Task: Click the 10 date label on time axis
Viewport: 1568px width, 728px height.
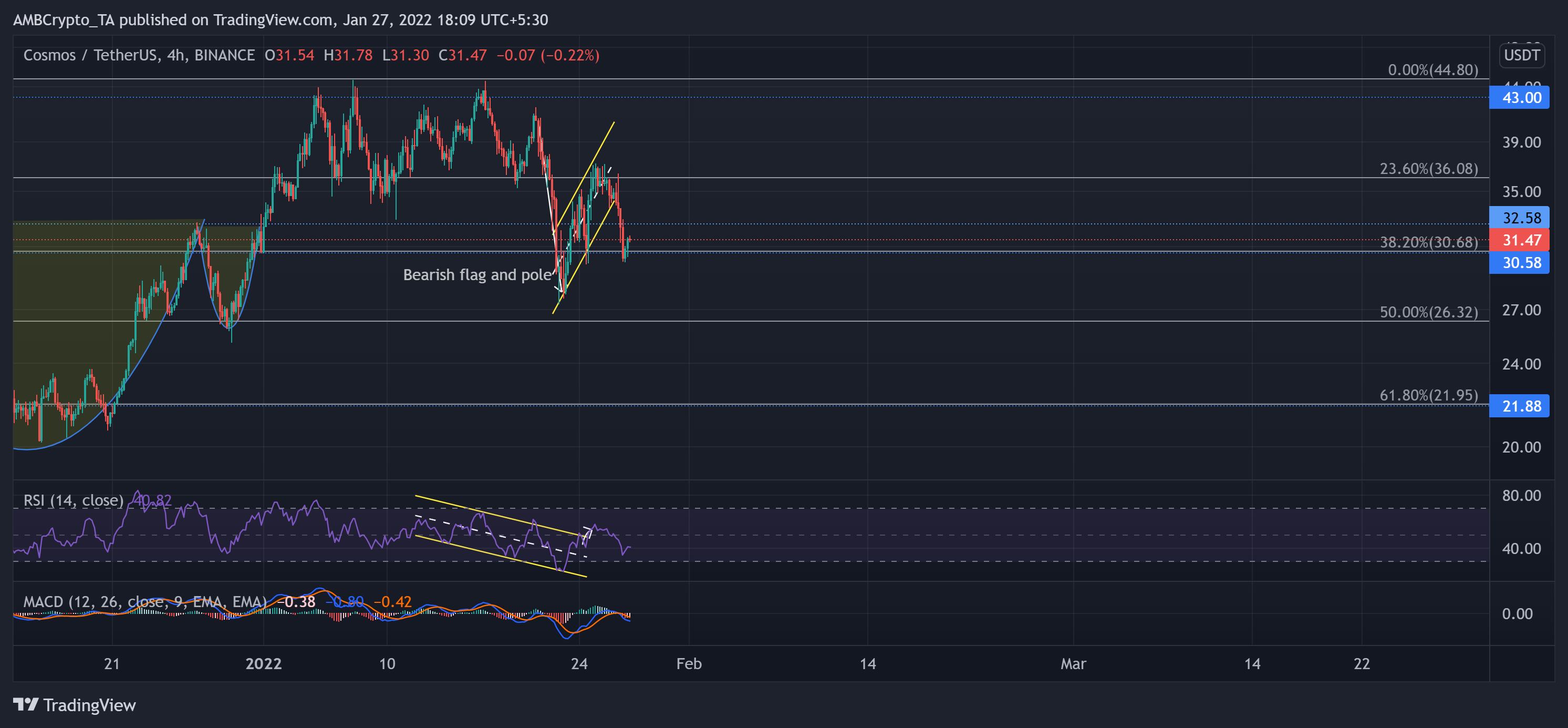Action: click(387, 663)
